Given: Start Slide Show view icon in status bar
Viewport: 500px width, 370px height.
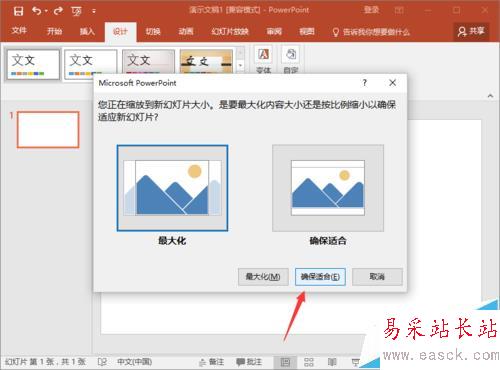Looking at the screenshot, I should tap(356, 362).
